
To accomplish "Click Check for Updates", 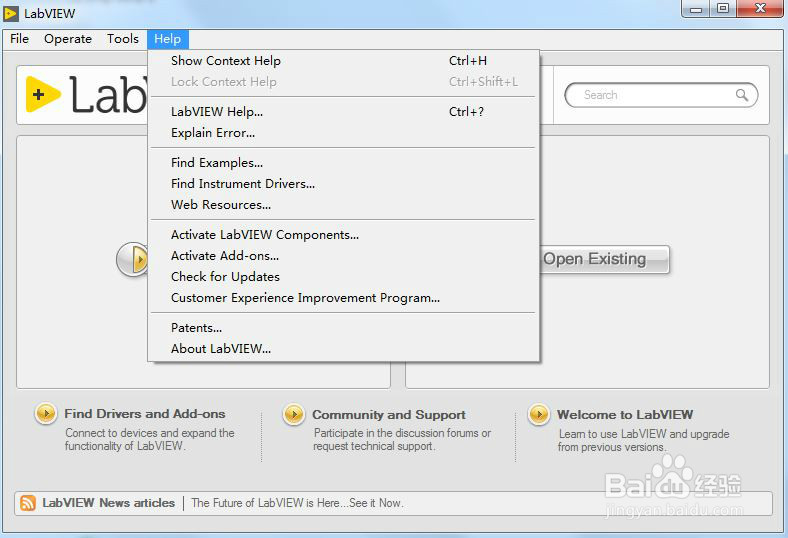I will tap(344, 277).
